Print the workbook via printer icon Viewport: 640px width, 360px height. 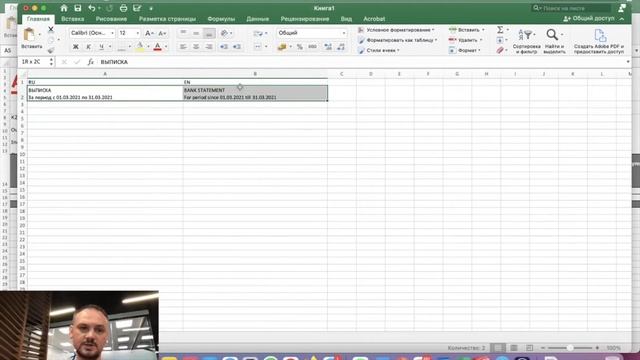tap(123, 8)
